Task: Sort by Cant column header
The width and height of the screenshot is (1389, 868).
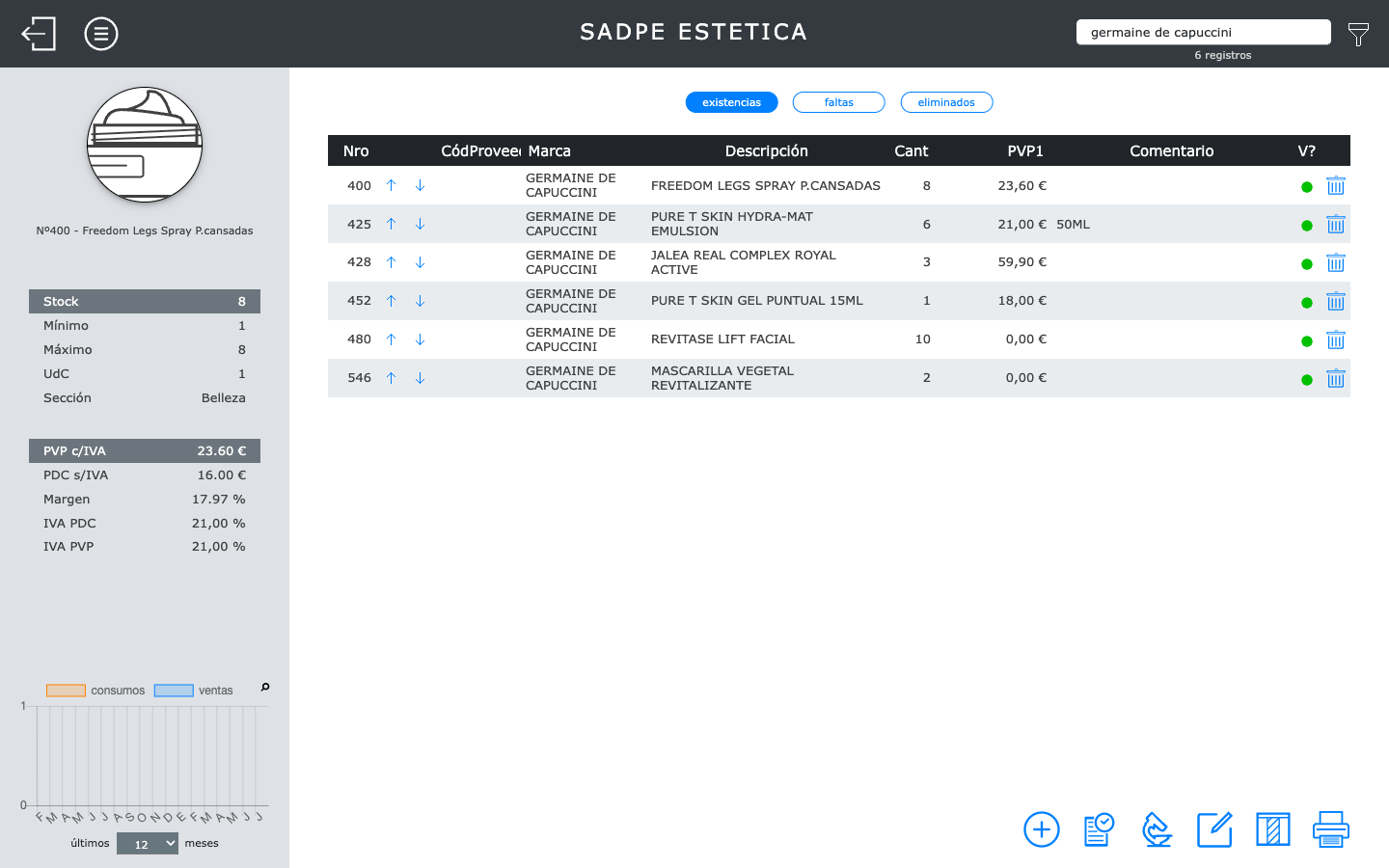Action: point(912,150)
